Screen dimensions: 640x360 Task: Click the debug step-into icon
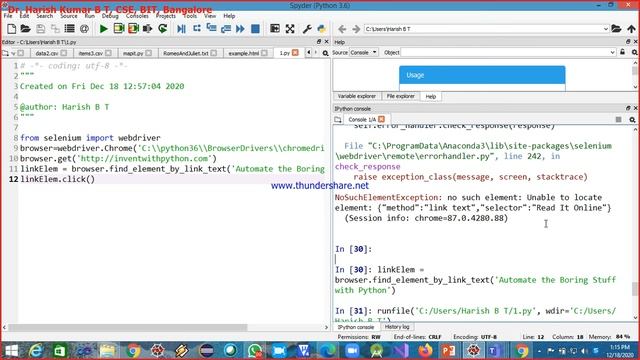click(211, 29)
